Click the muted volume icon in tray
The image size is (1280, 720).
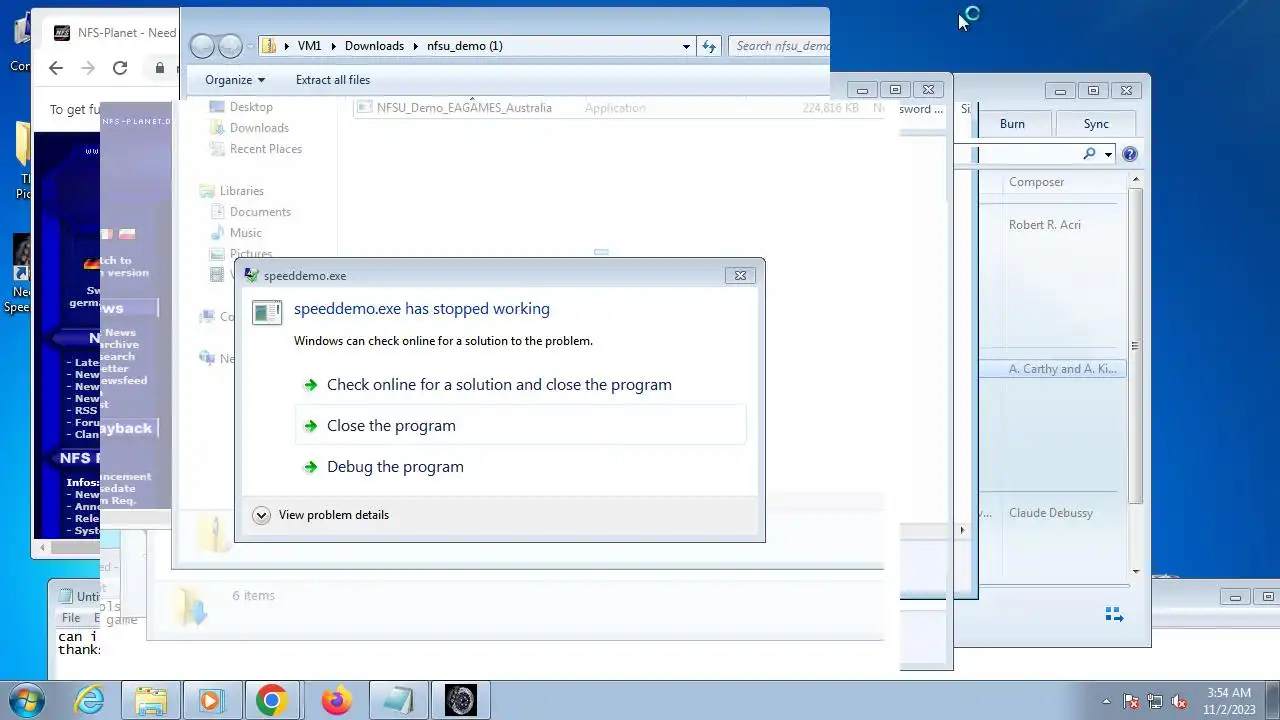pyautogui.click(x=1180, y=702)
